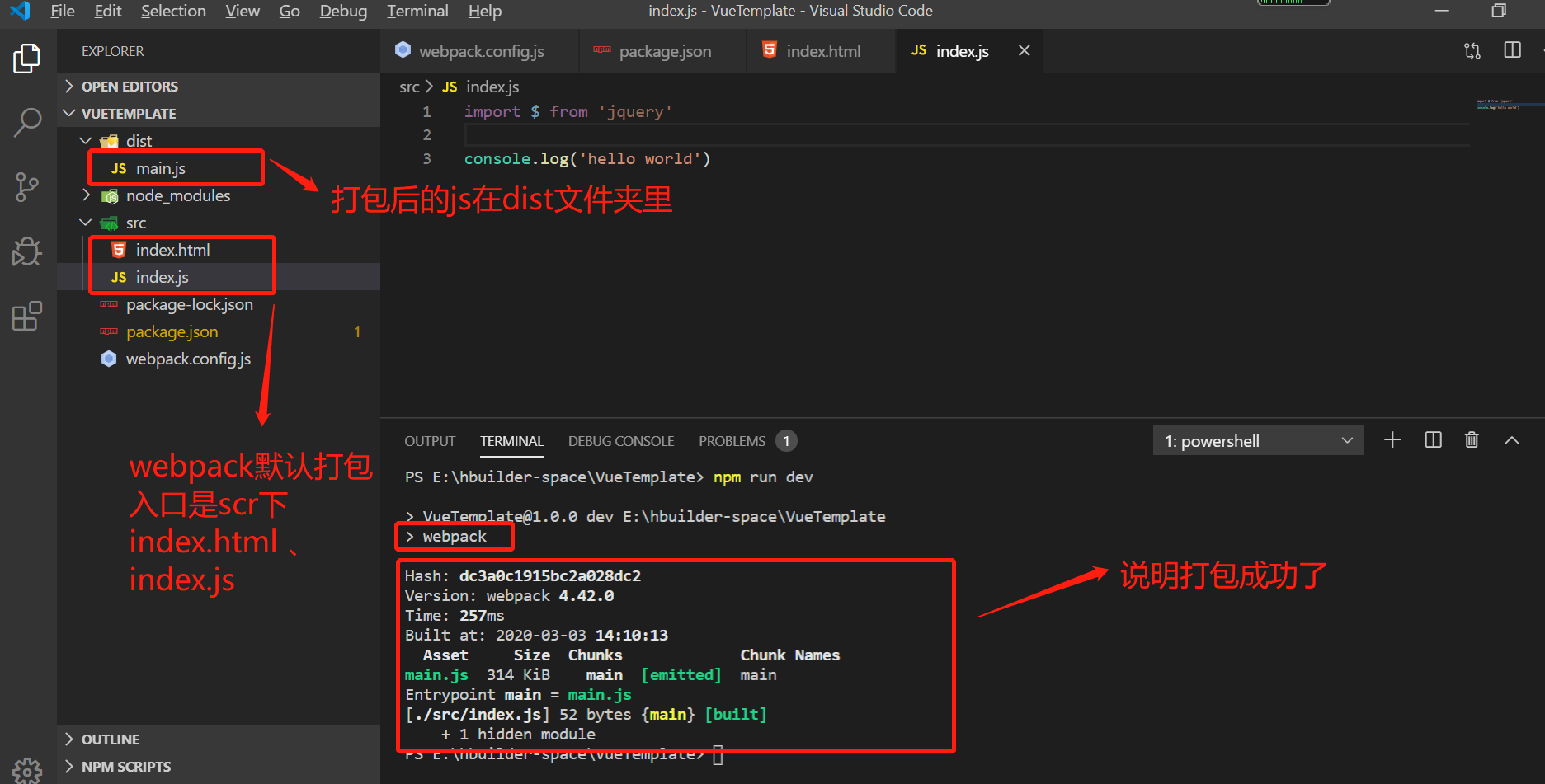The width and height of the screenshot is (1545, 784).
Task: Open the Search view icon
Action: pos(27,122)
